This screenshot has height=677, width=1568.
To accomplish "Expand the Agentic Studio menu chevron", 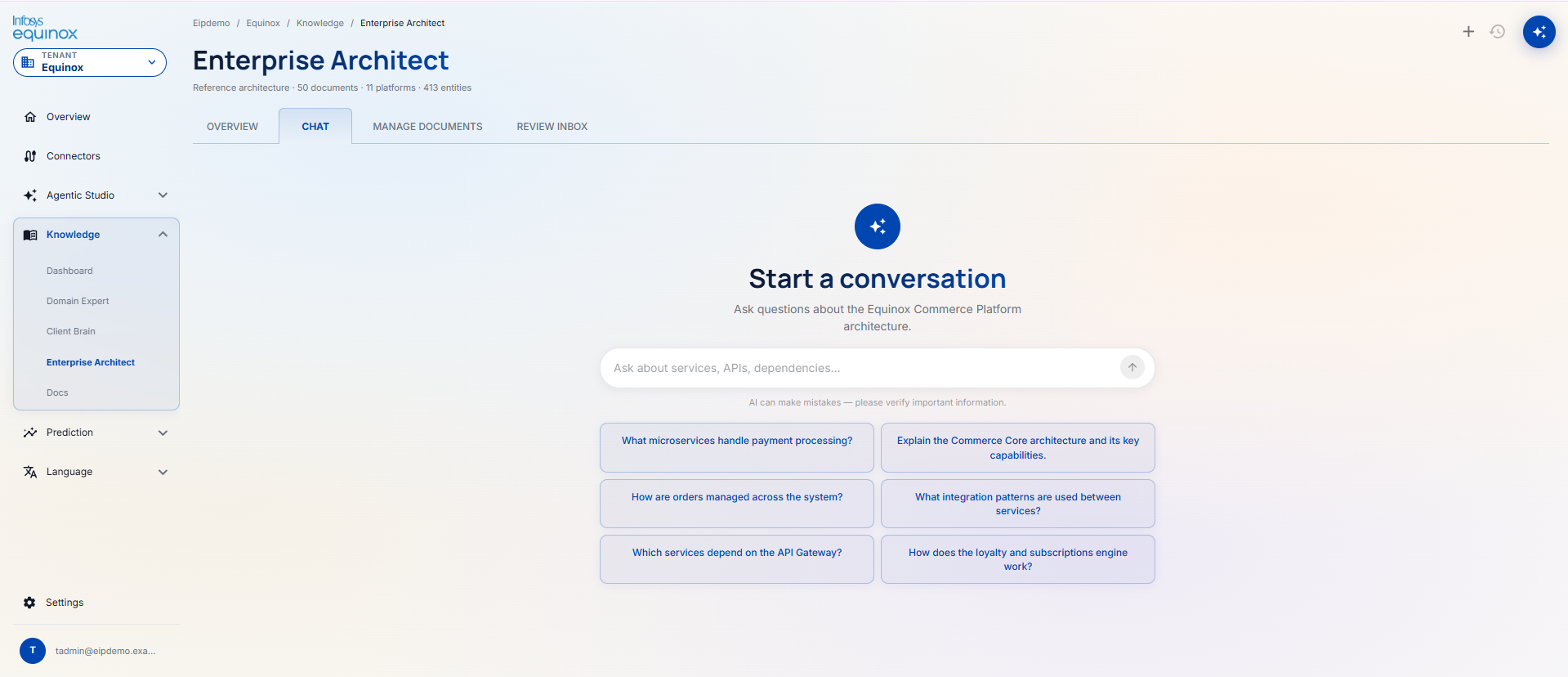I will 163,195.
